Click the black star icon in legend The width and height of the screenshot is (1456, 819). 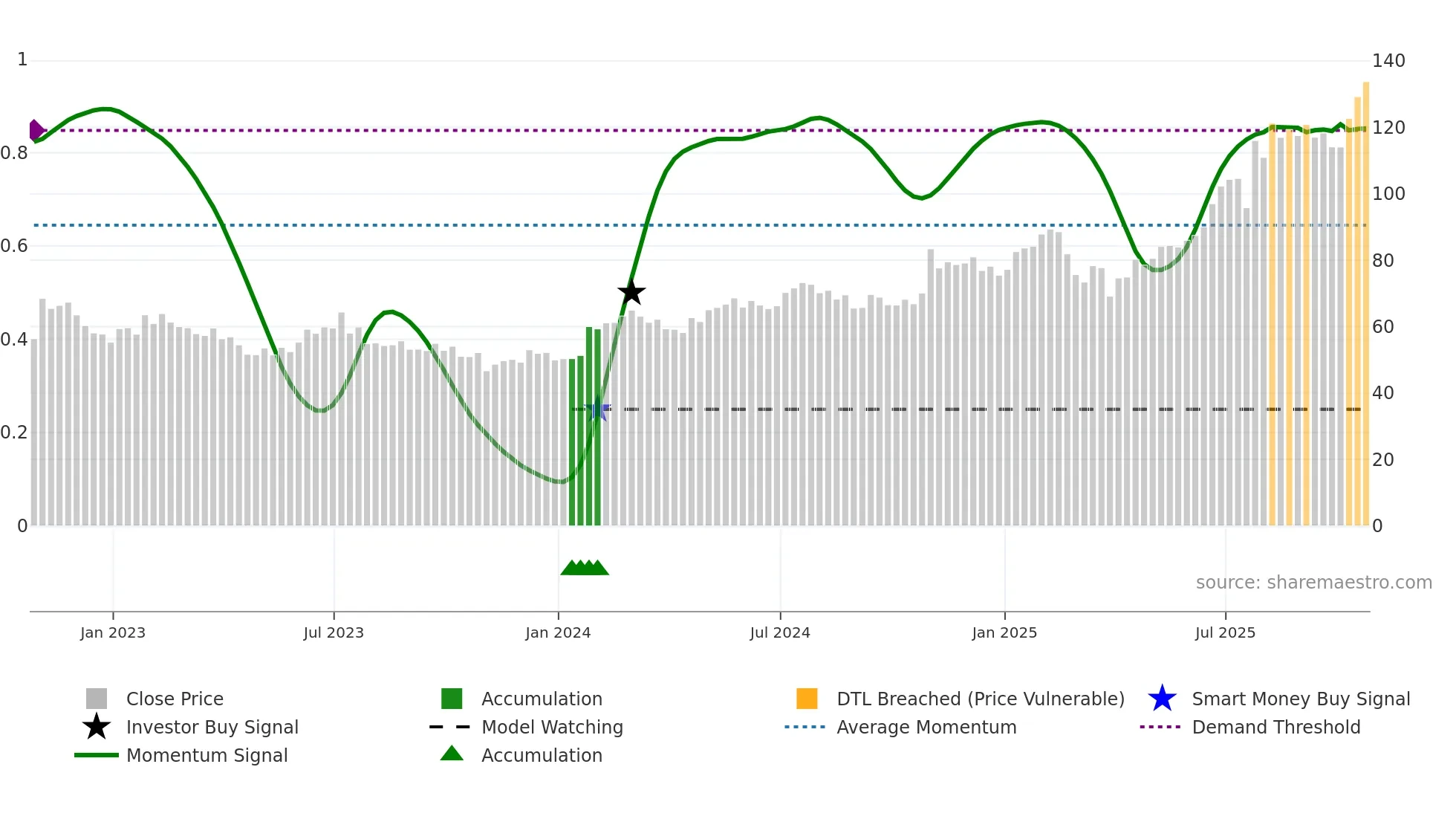(x=97, y=727)
